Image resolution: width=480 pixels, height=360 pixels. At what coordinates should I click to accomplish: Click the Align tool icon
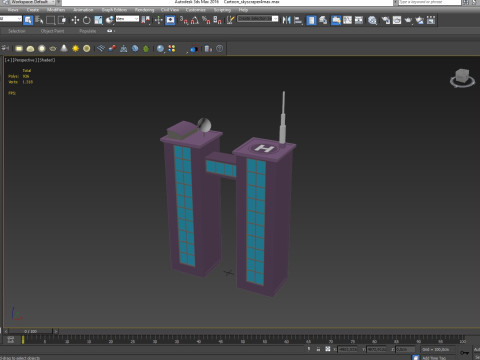[298, 20]
